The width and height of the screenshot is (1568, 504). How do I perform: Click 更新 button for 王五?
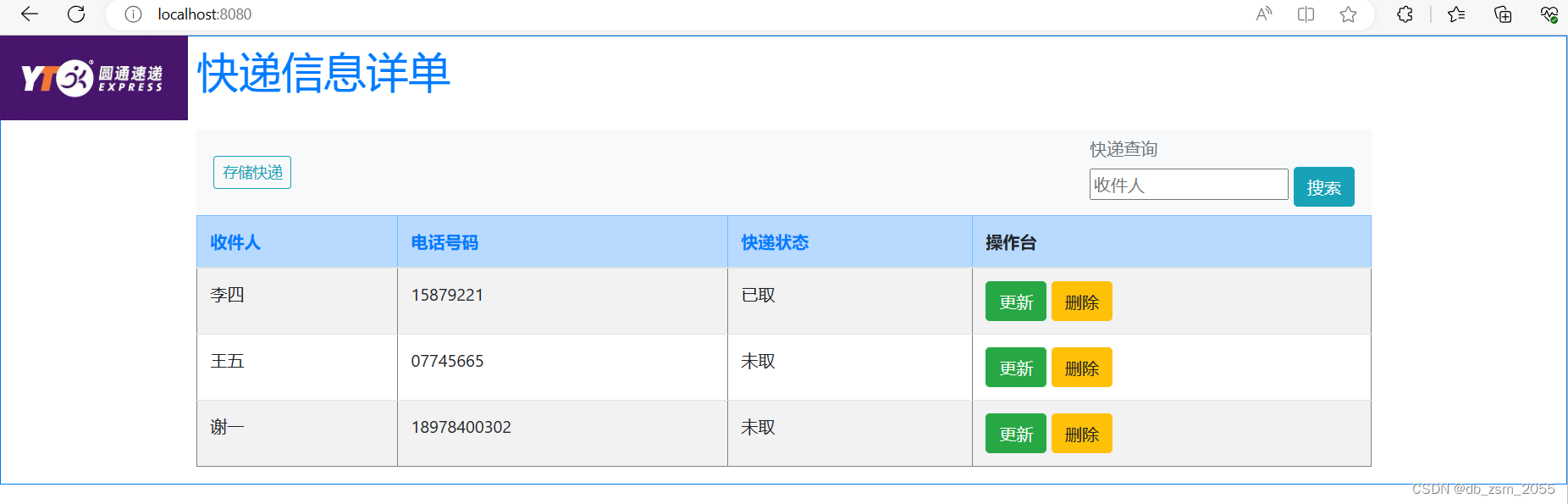point(1016,368)
